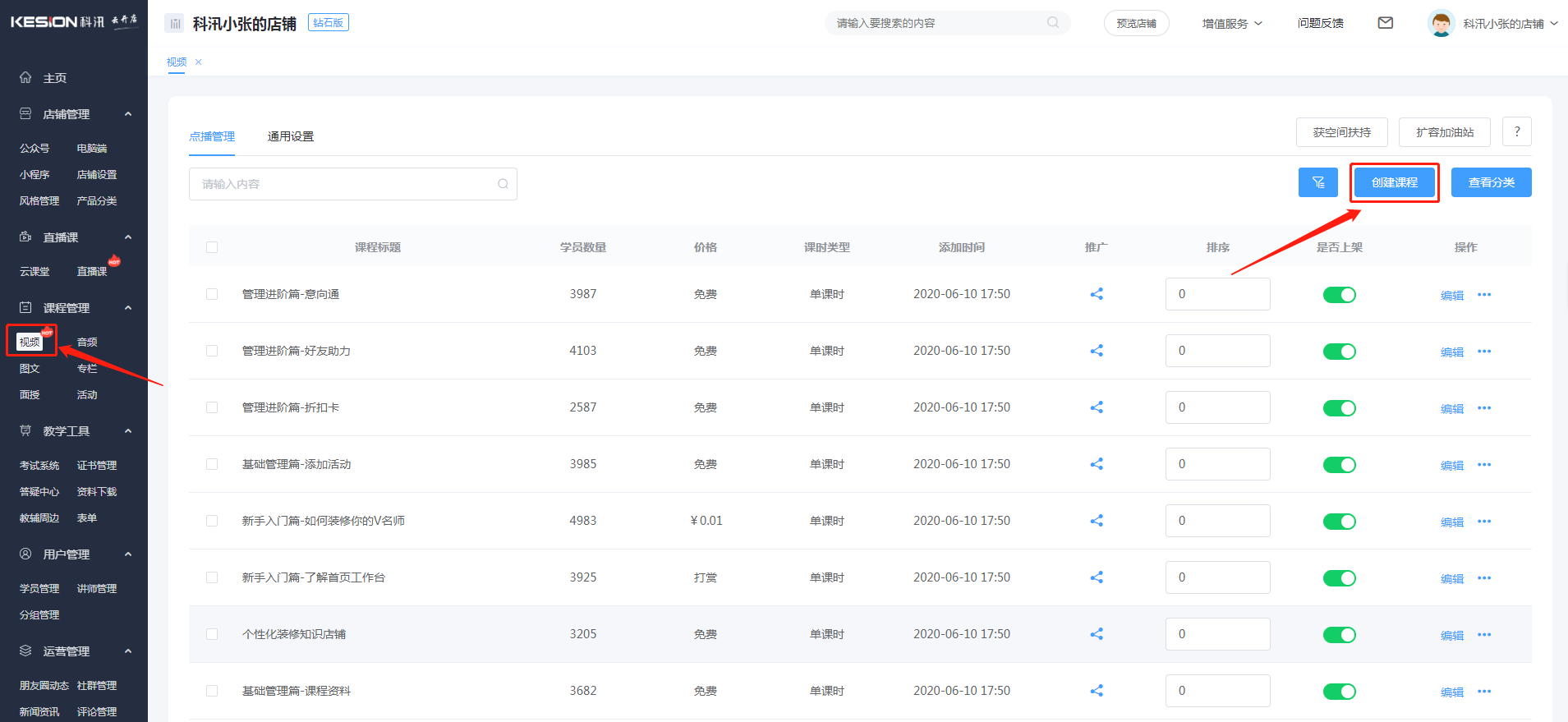Click sort order field for 新手入门篇-了解首页工作台

(x=1217, y=577)
